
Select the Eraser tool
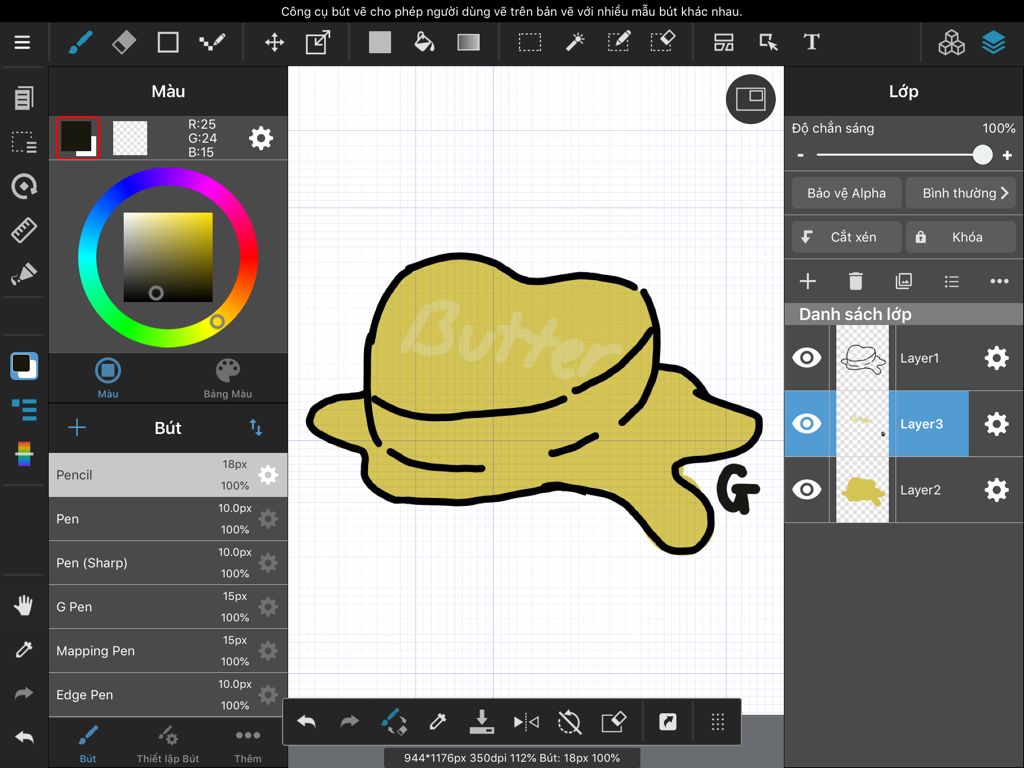(x=124, y=42)
